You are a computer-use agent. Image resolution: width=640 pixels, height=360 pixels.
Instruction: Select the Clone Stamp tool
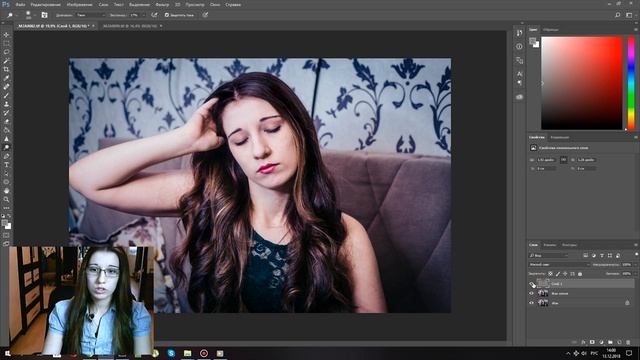(6, 104)
